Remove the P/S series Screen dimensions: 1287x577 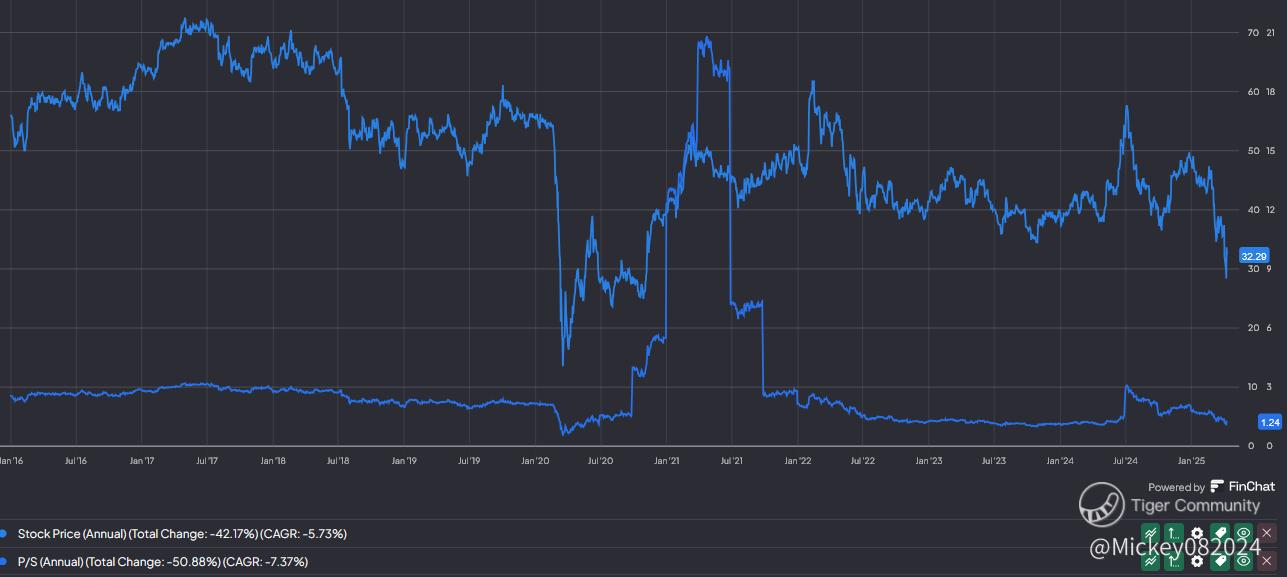(x=1267, y=561)
